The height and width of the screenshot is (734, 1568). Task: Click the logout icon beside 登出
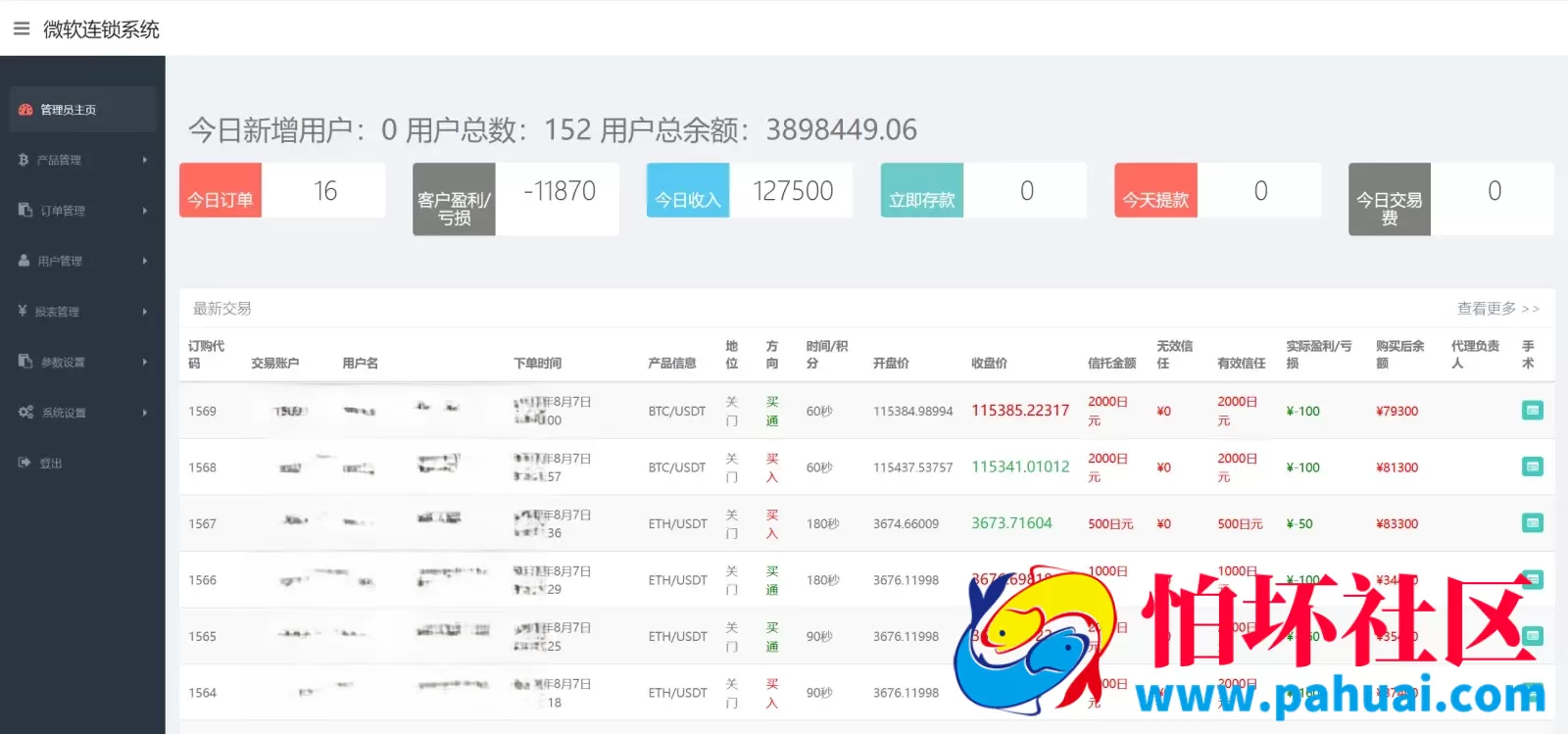(x=24, y=463)
